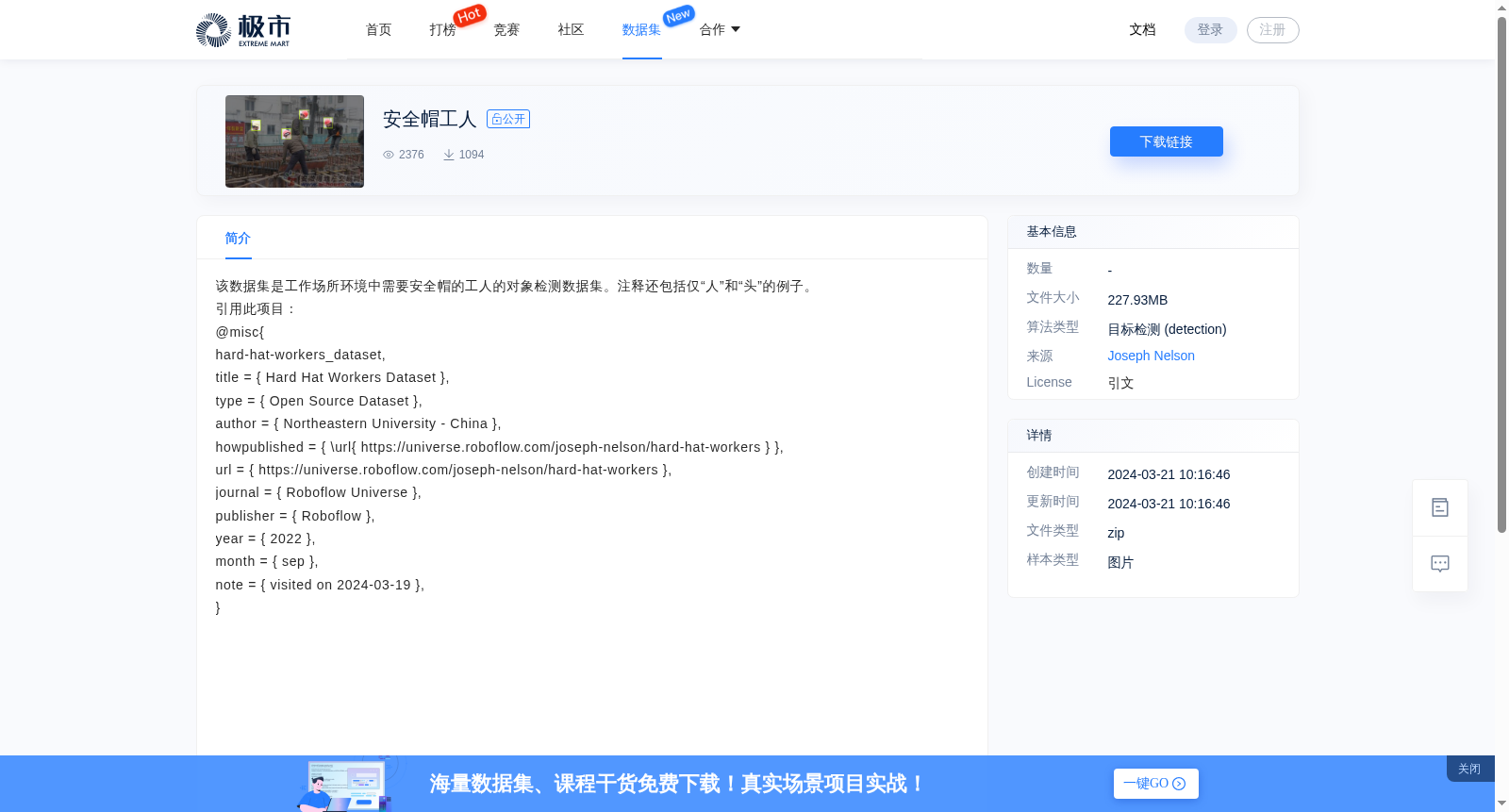Screen dimensions: 1509x812
Task: Open the 文档 docs link
Action: 1143,30
